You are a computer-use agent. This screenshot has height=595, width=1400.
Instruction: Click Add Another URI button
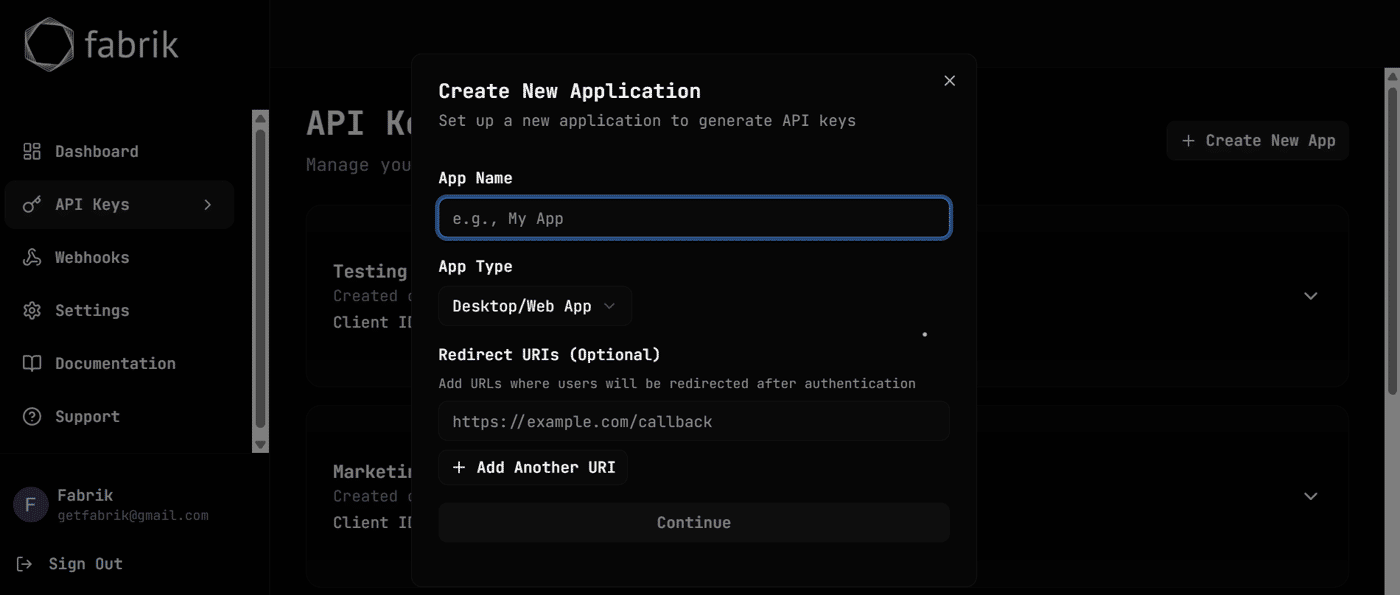tap(533, 467)
